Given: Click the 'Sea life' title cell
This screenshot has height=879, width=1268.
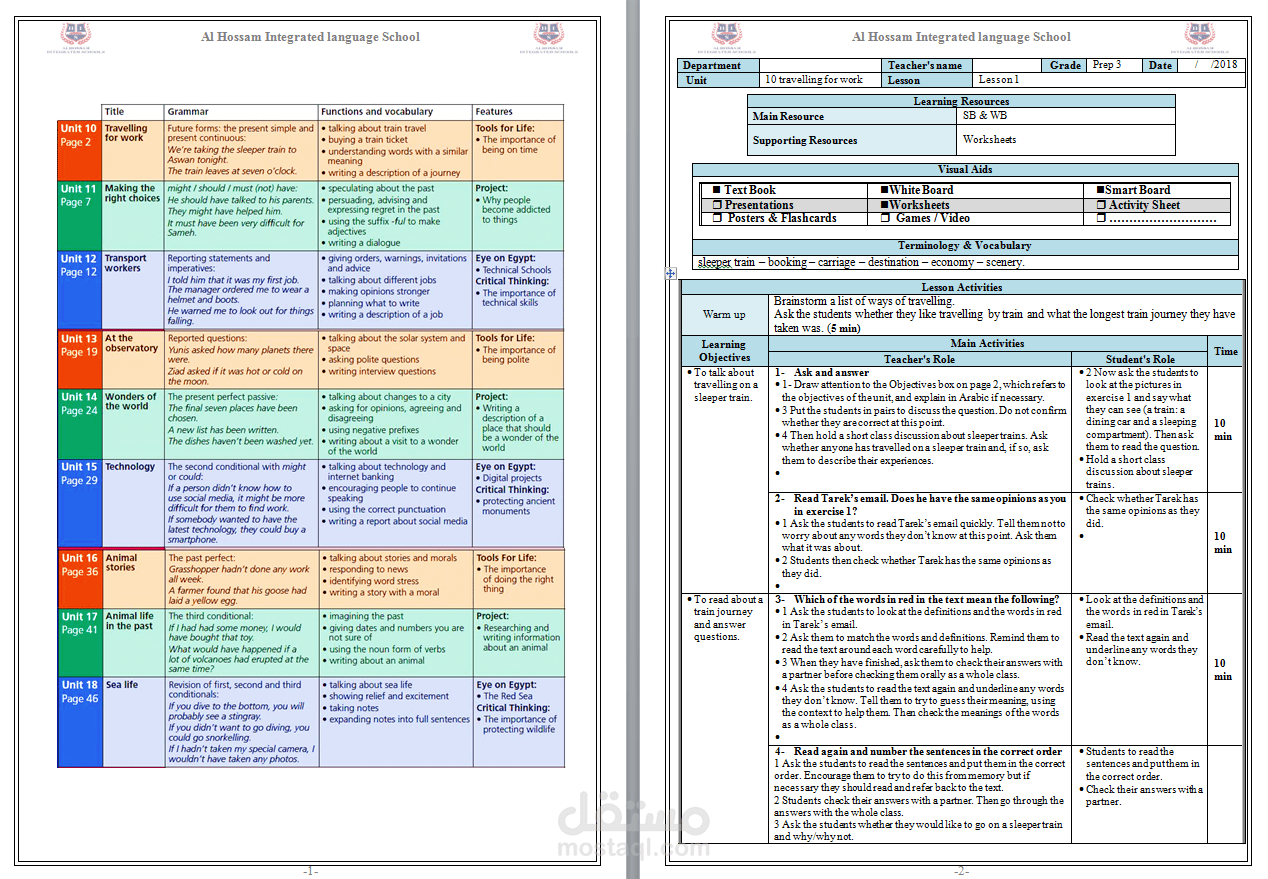Looking at the screenshot, I should (x=133, y=722).
